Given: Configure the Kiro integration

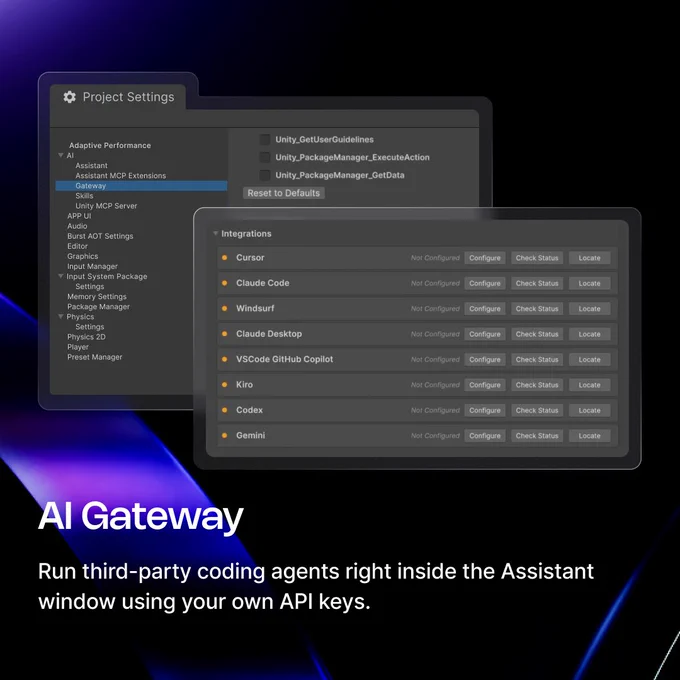Looking at the screenshot, I should pos(485,385).
